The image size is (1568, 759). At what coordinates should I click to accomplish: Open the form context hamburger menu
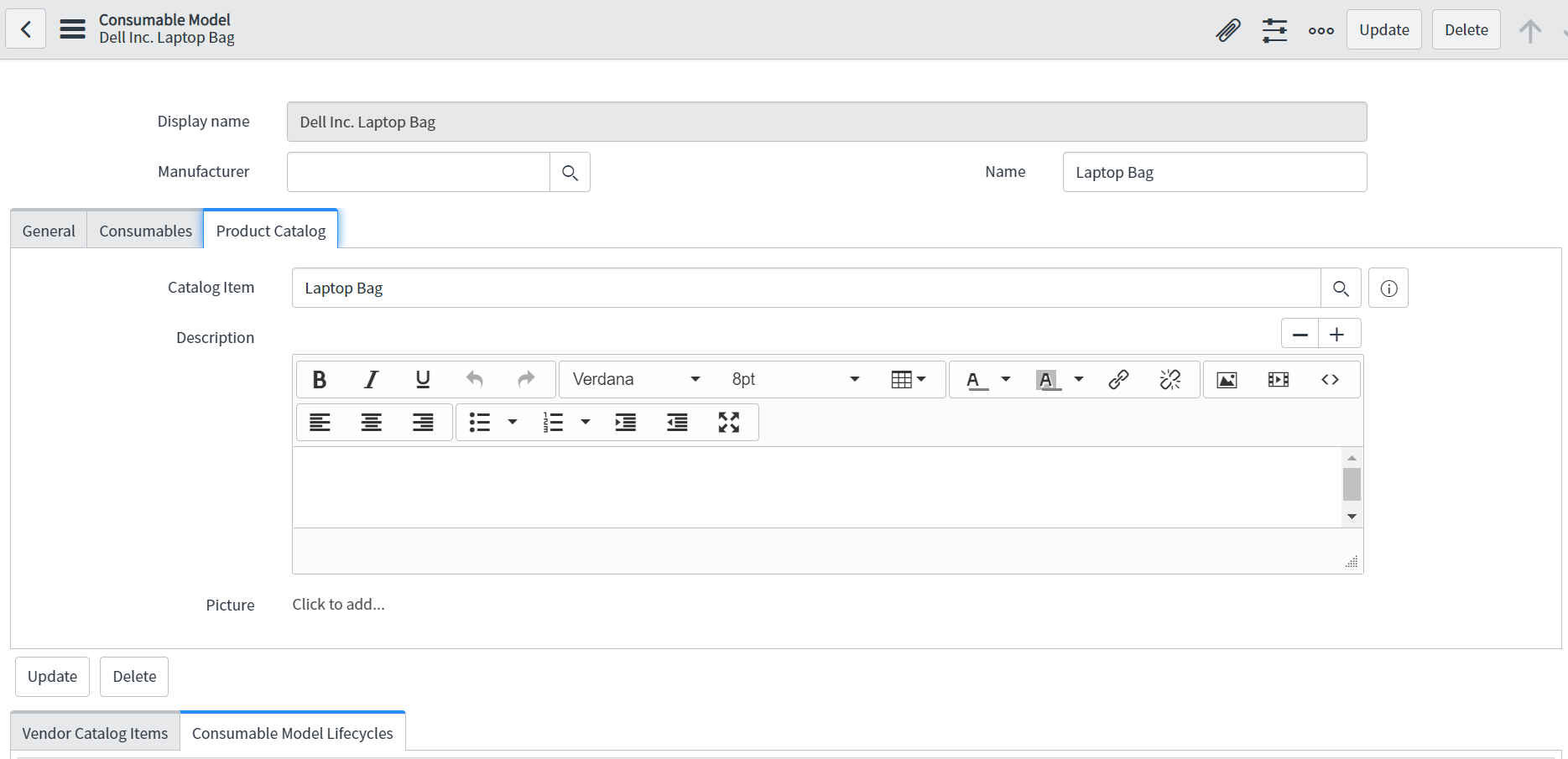click(x=73, y=29)
